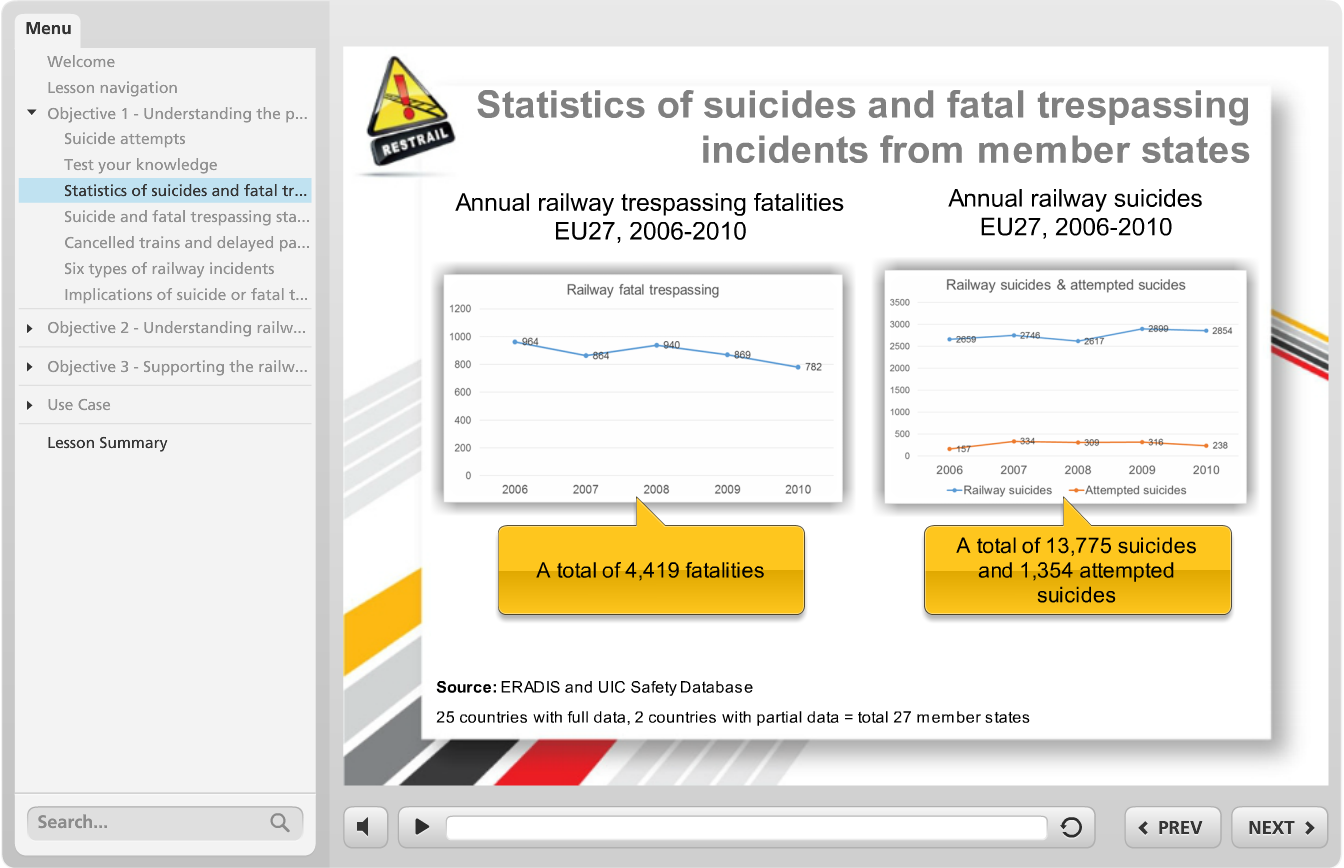Screen dimensions: 1344x868
Task: Click the Annual railway trespassing fatalities heading
Action: pyautogui.click(x=650, y=217)
